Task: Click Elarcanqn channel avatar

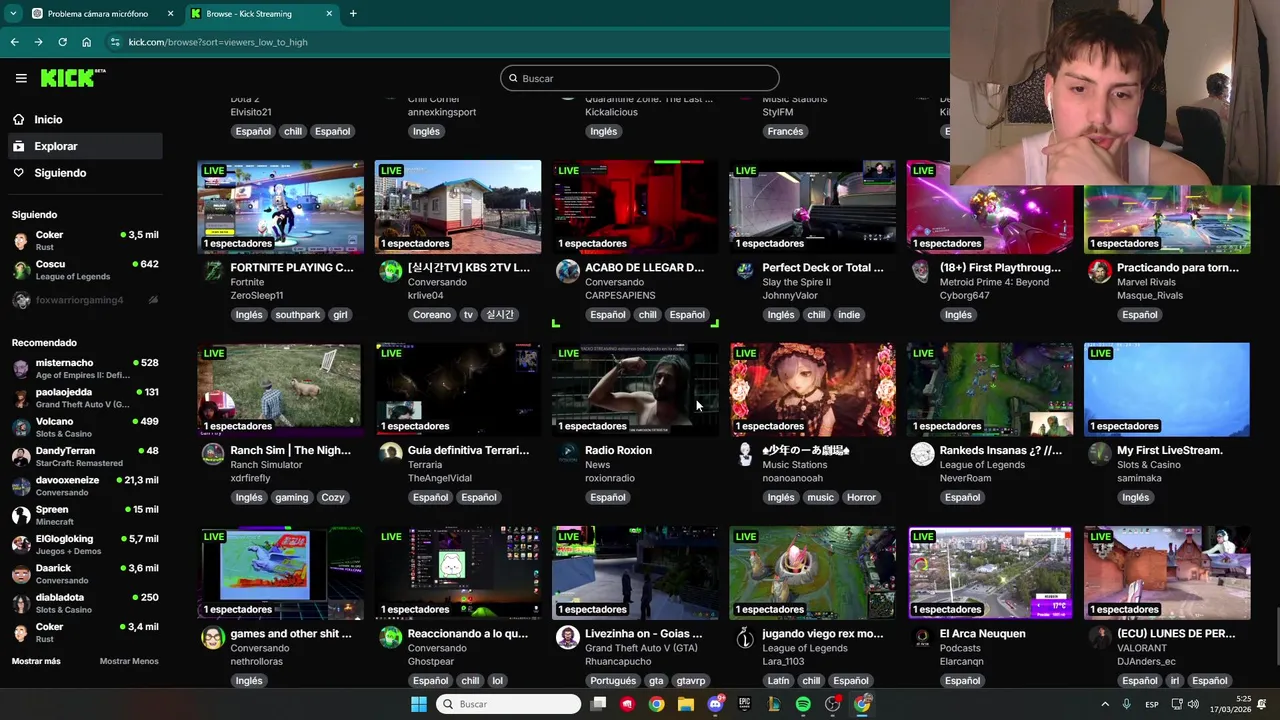Action: tap(922, 637)
